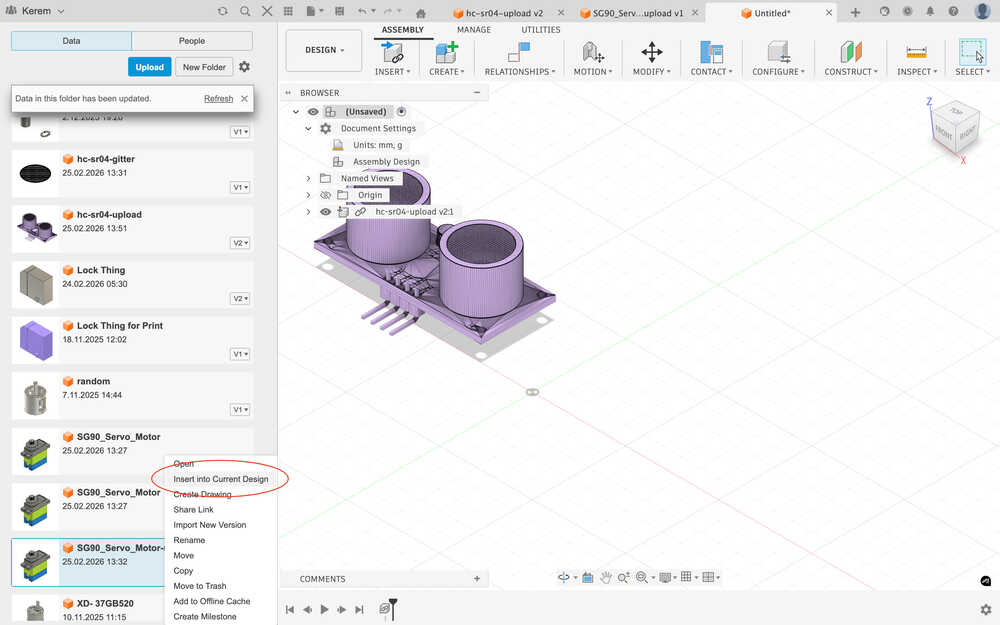
Task: Click the Inspect measure icon
Action: tap(916, 52)
